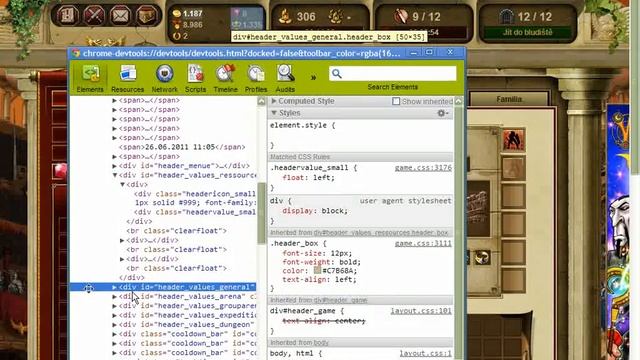Screen dimensions: 640x360
Task: Click the Jít do bludiště button
Action: (x=527, y=32)
